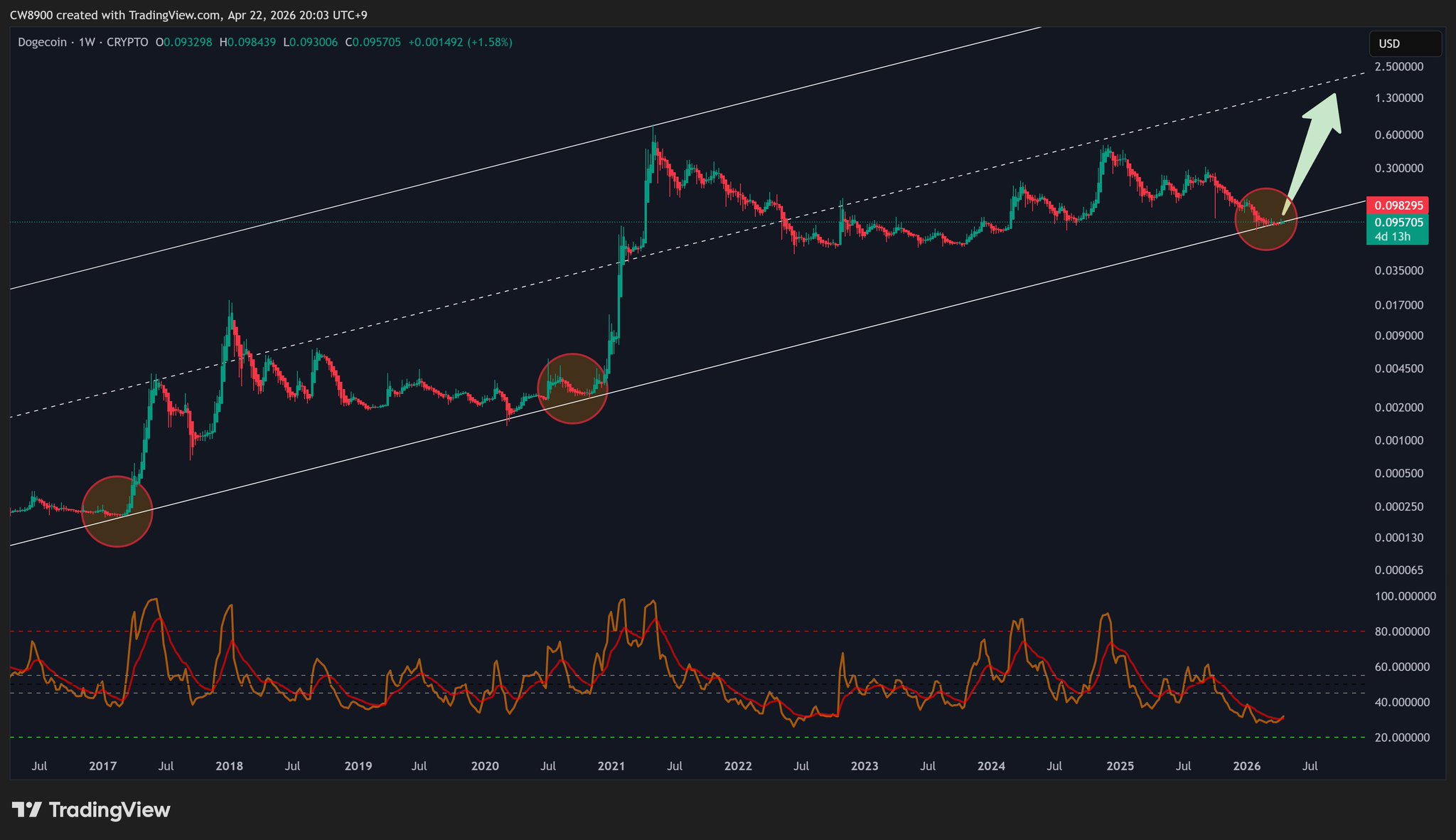Click the TradingView wordmark at bottom
The width and height of the screenshot is (1456, 840).
(x=109, y=810)
